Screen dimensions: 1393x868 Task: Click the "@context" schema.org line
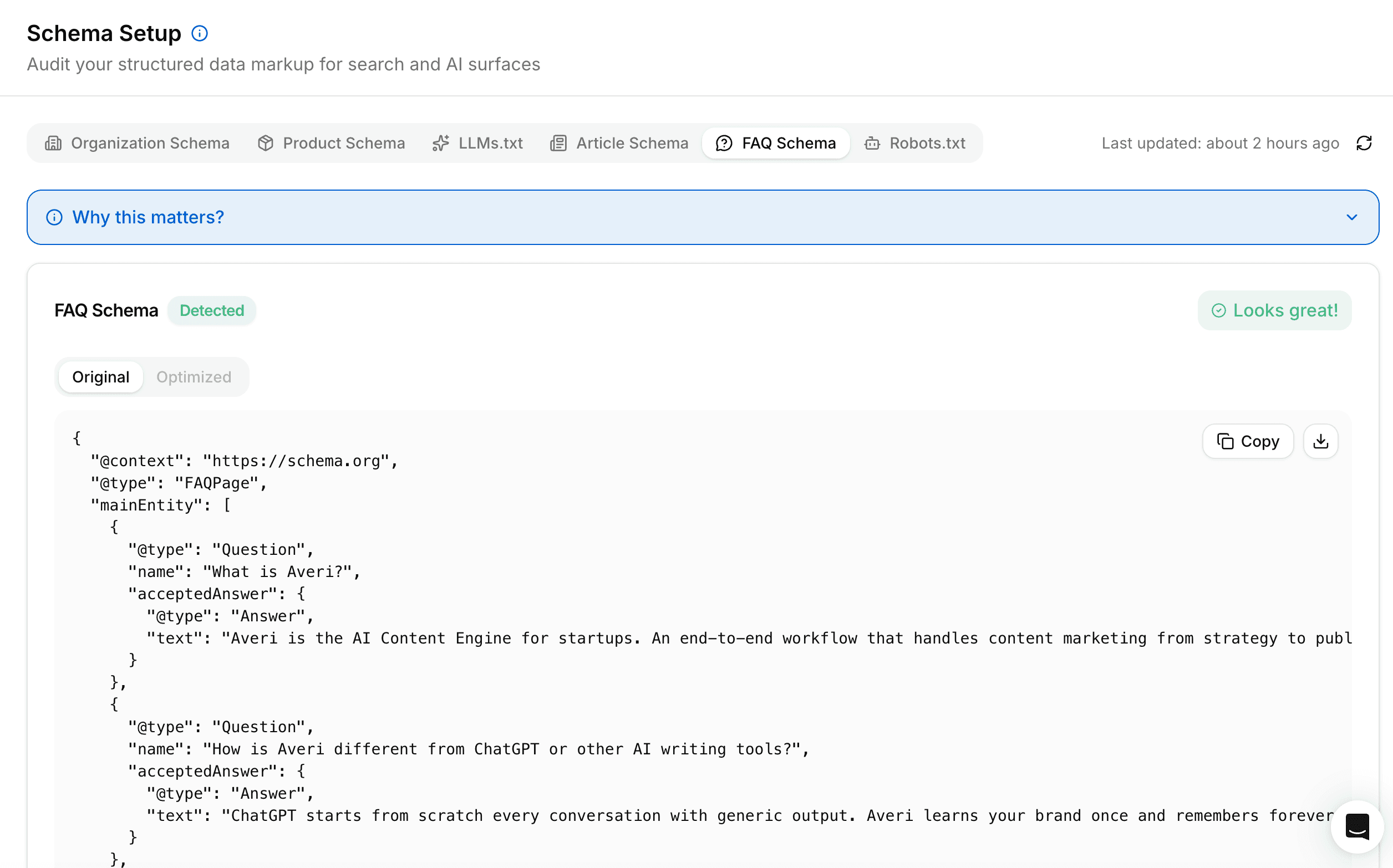(x=244, y=461)
